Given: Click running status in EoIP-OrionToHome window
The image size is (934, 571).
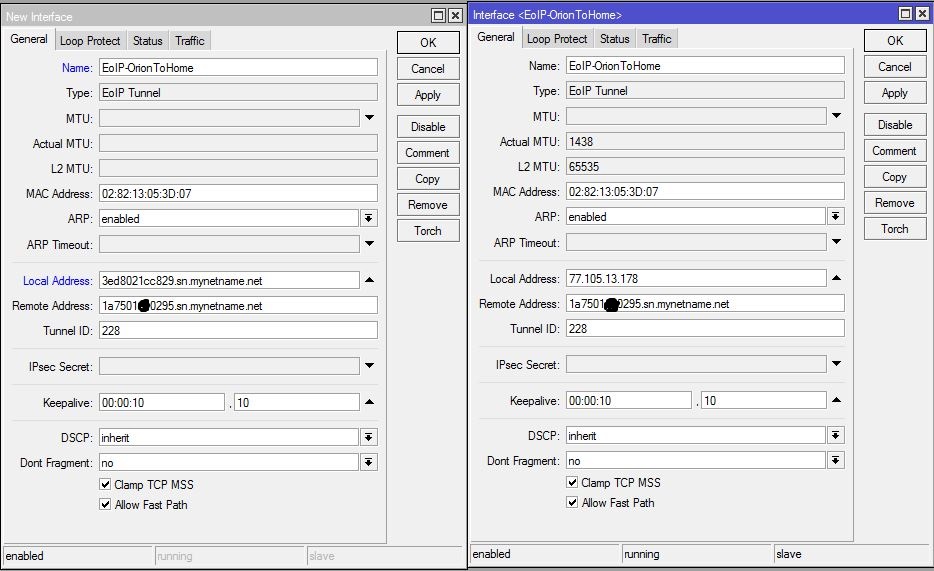Looking at the screenshot, I should coord(696,554).
